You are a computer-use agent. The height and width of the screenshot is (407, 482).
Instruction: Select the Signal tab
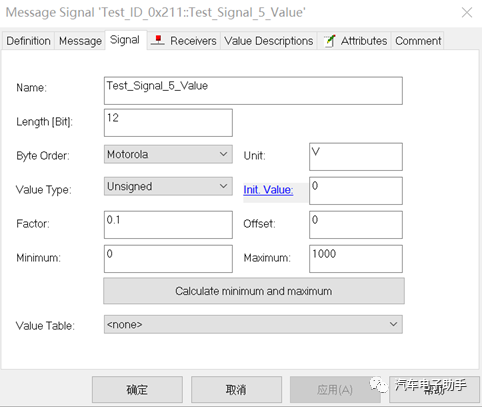coord(125,40)
